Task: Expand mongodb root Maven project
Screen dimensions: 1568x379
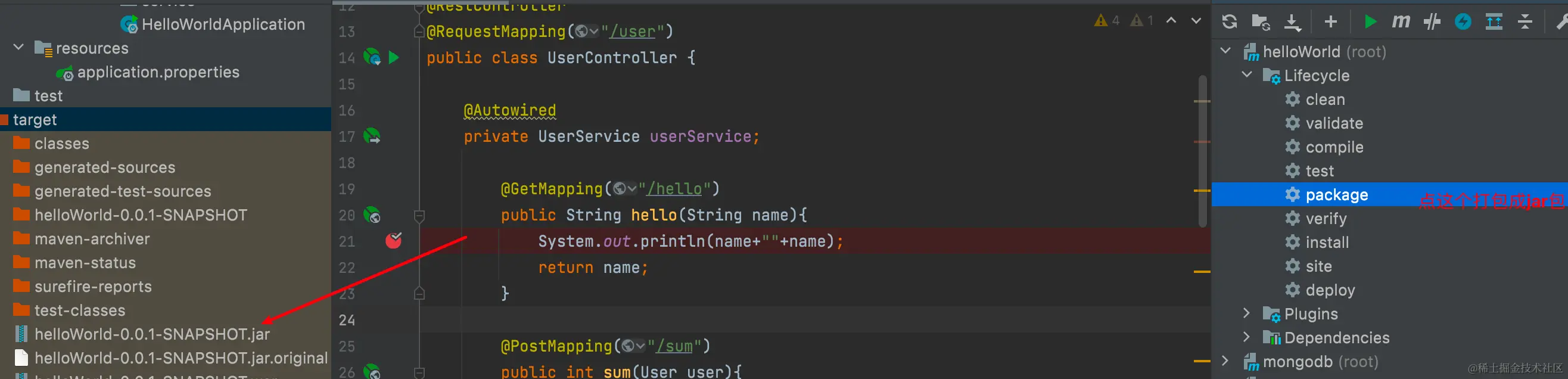Action: [x=1226, y=361]
